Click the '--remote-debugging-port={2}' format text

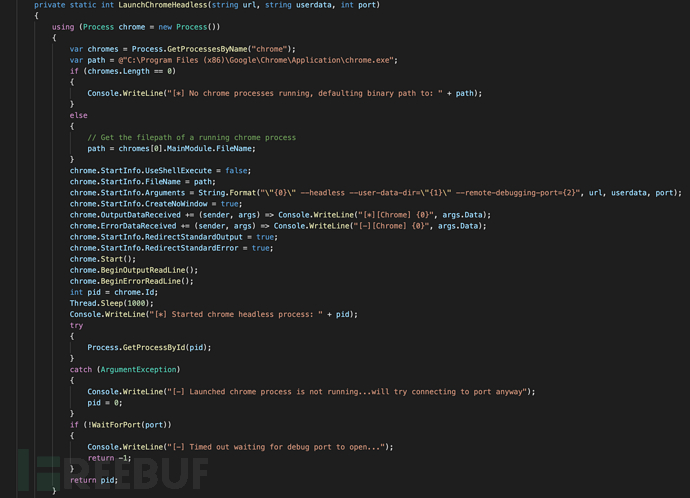(516, 193)
